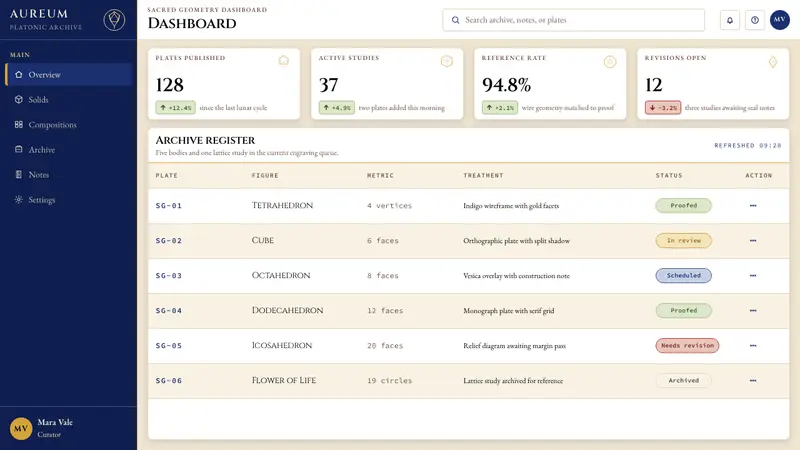Click the Treatment column header

coord(483,175)
